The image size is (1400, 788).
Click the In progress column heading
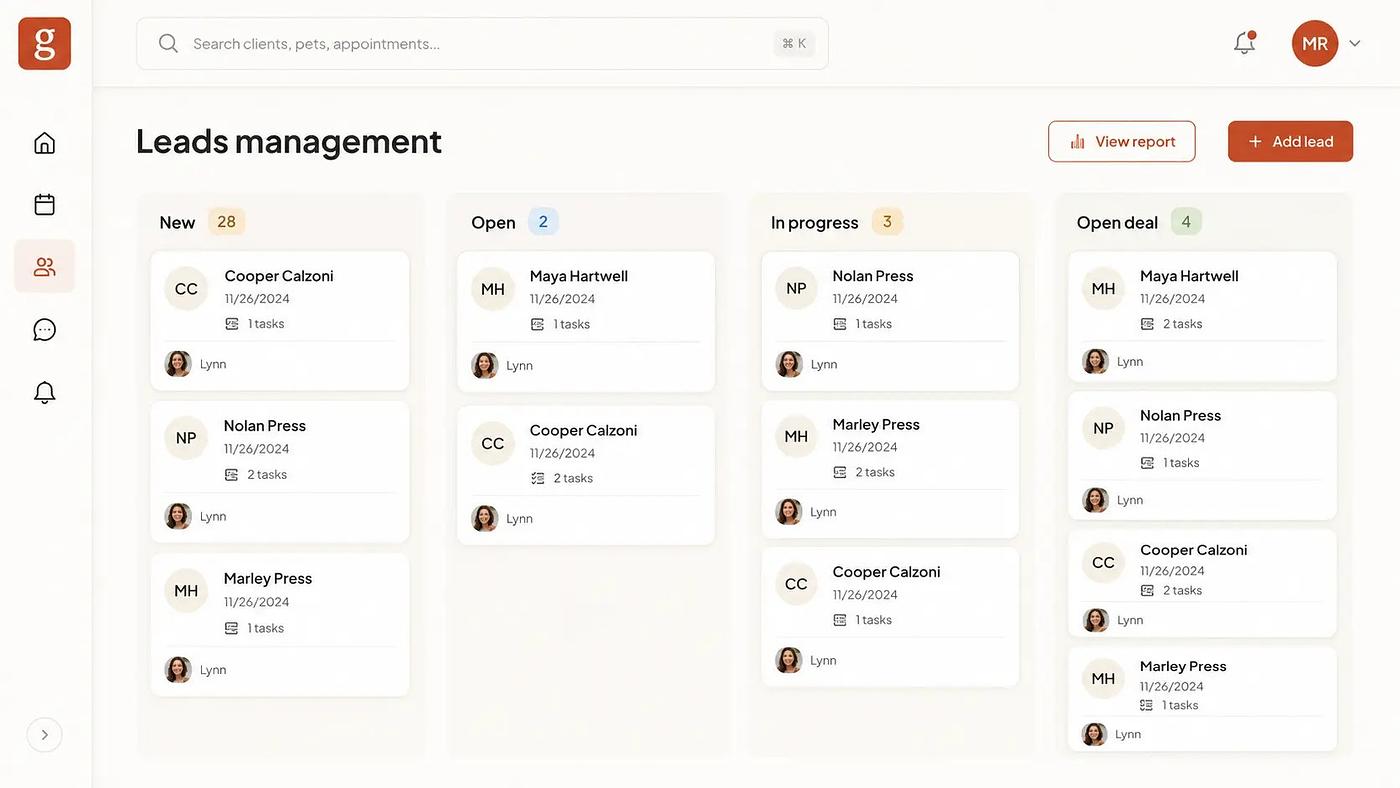point(814,222)
